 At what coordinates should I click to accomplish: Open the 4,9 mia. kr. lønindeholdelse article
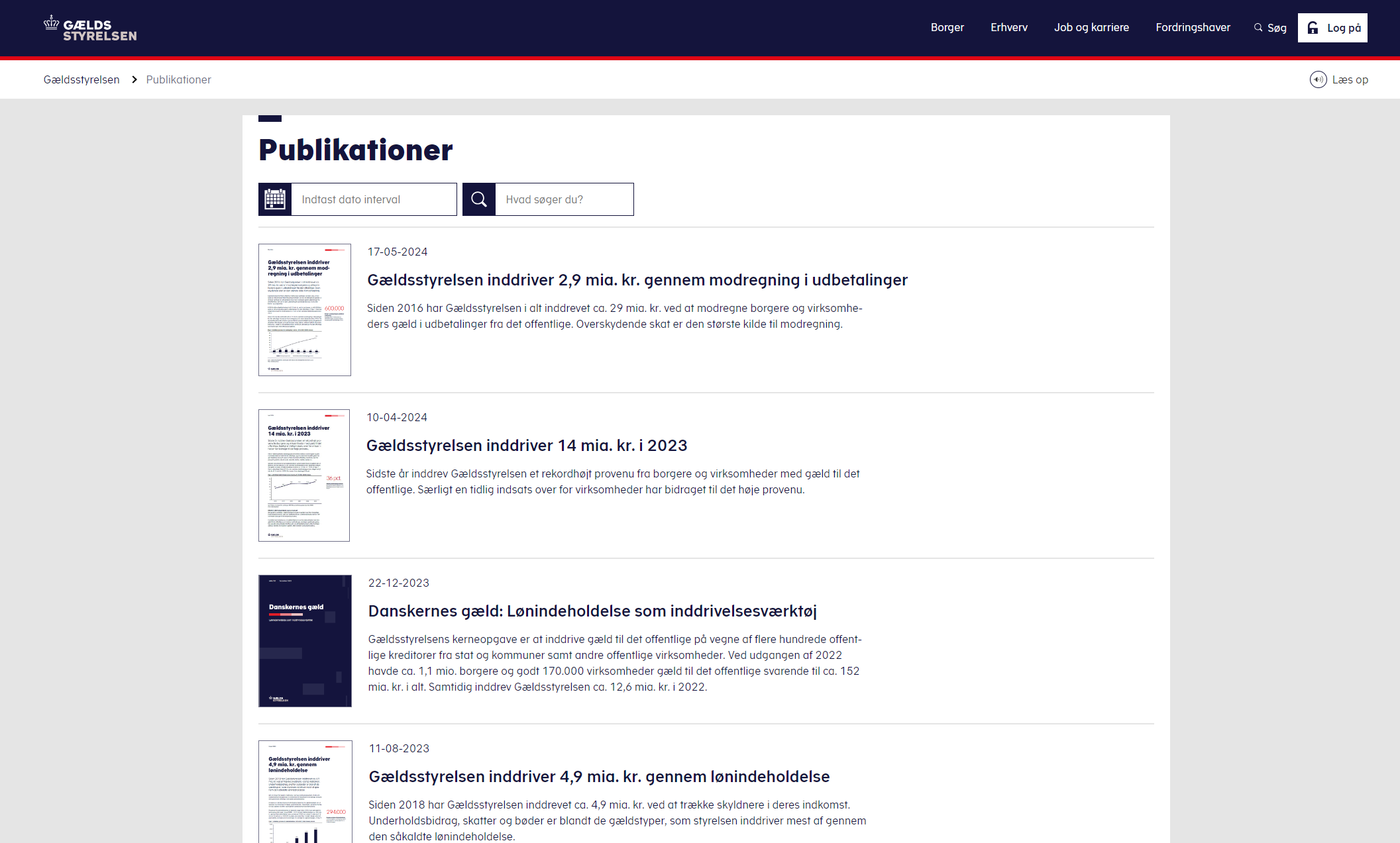[599, 777]
